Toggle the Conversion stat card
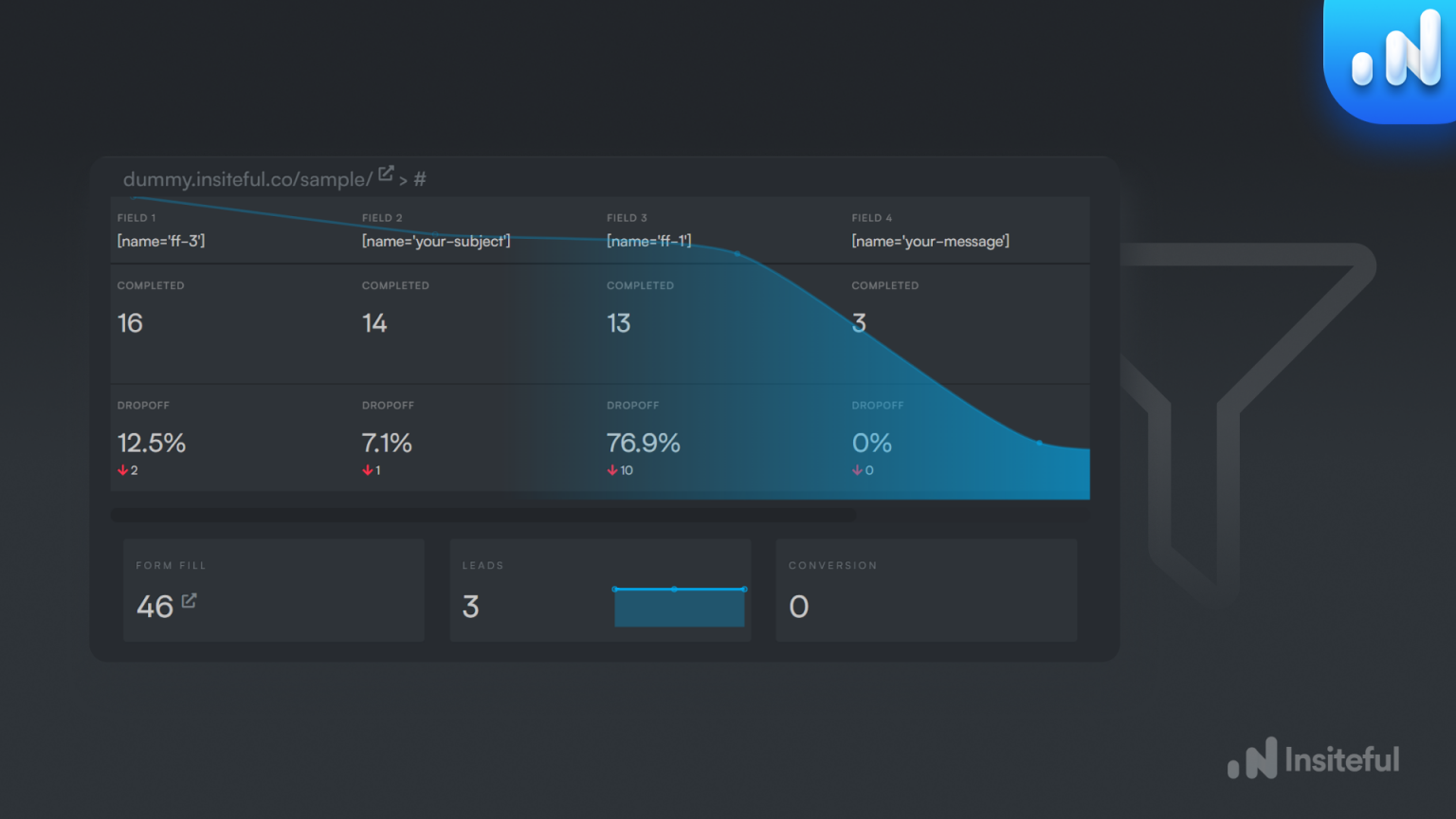Image resolution: width=1456 pixels, height=819 pixels. [x=926, y=590]
